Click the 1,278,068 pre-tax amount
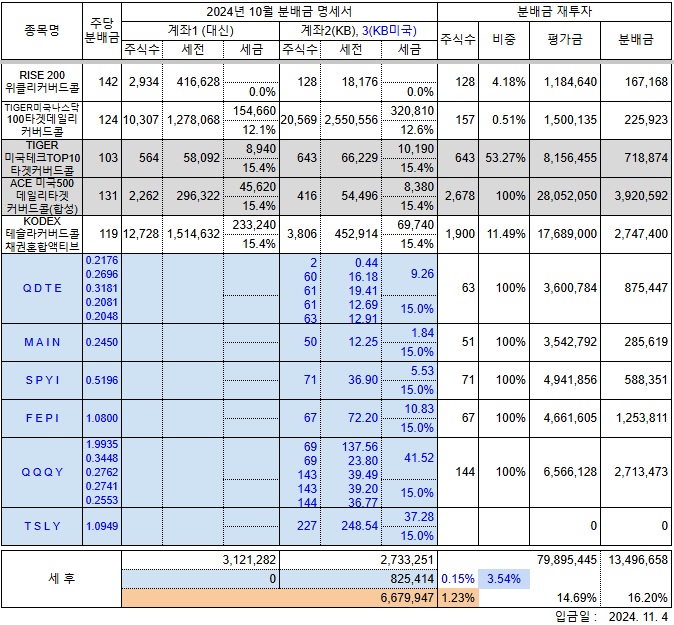 193,120
